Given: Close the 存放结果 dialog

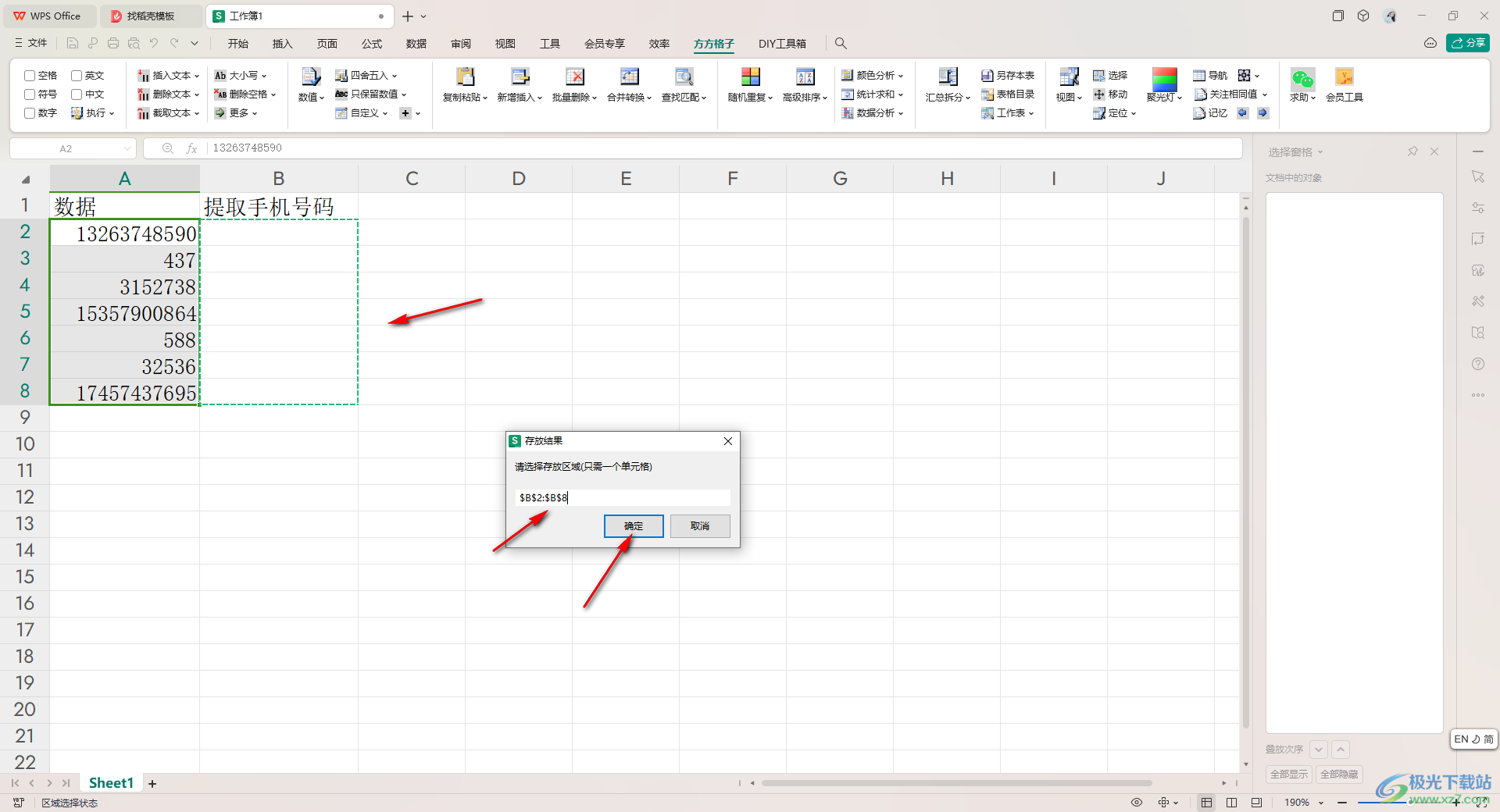Looking at the screenshot, I should [728, 441].
